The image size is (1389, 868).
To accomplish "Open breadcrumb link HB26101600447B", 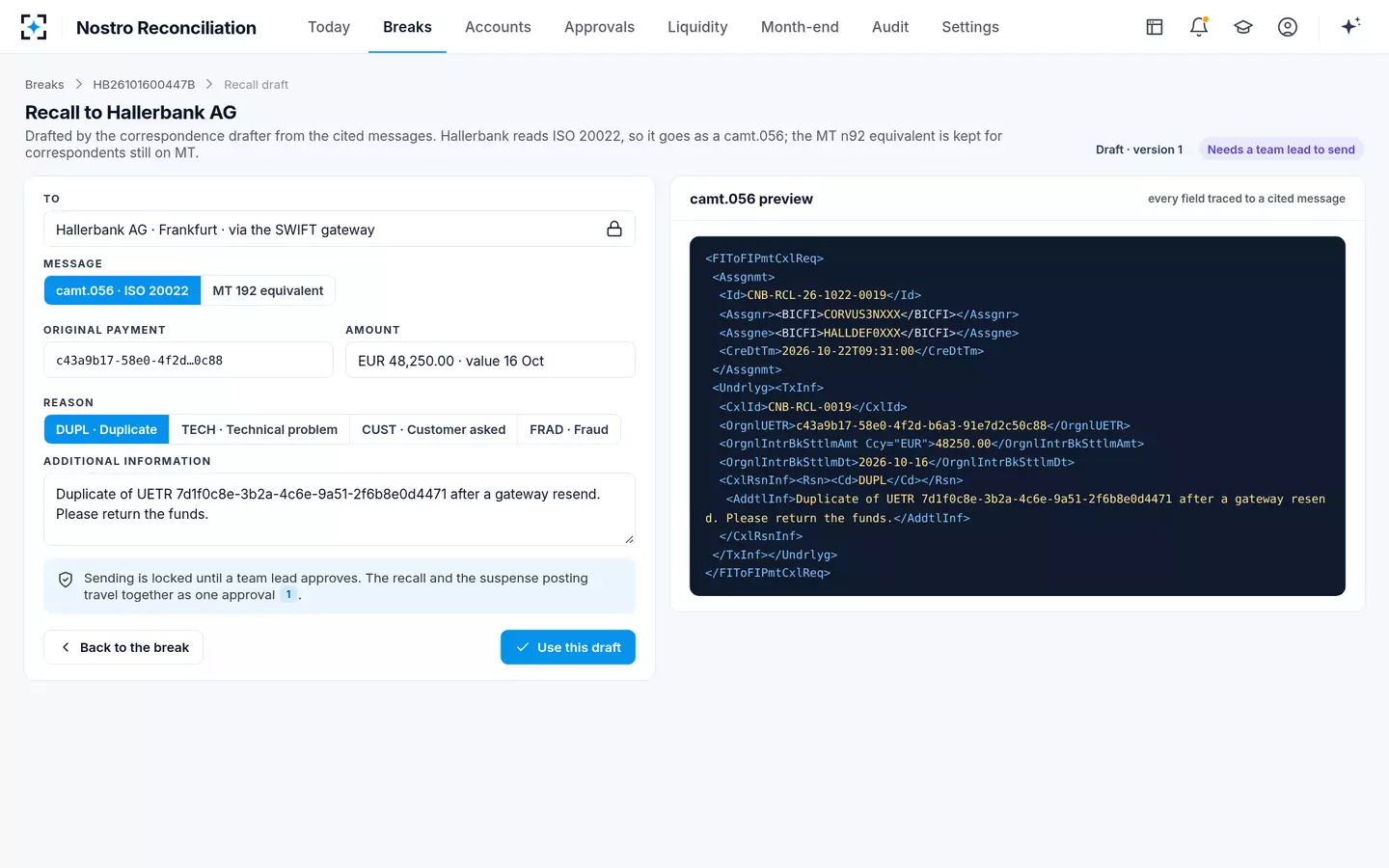I will [x=144, y=85].
